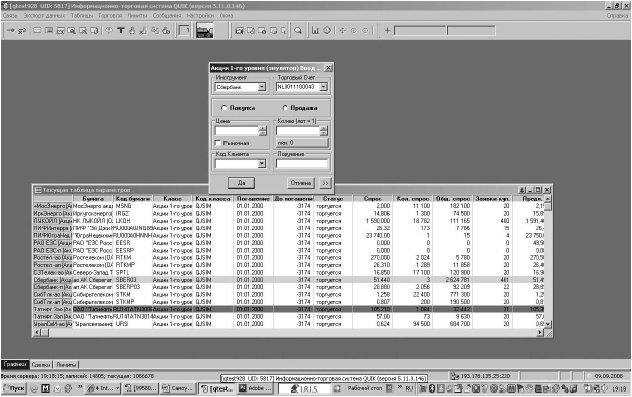The image size is (632, 397).
Task: Click the Отмена button in order dialog
Action: coord(301,183)
